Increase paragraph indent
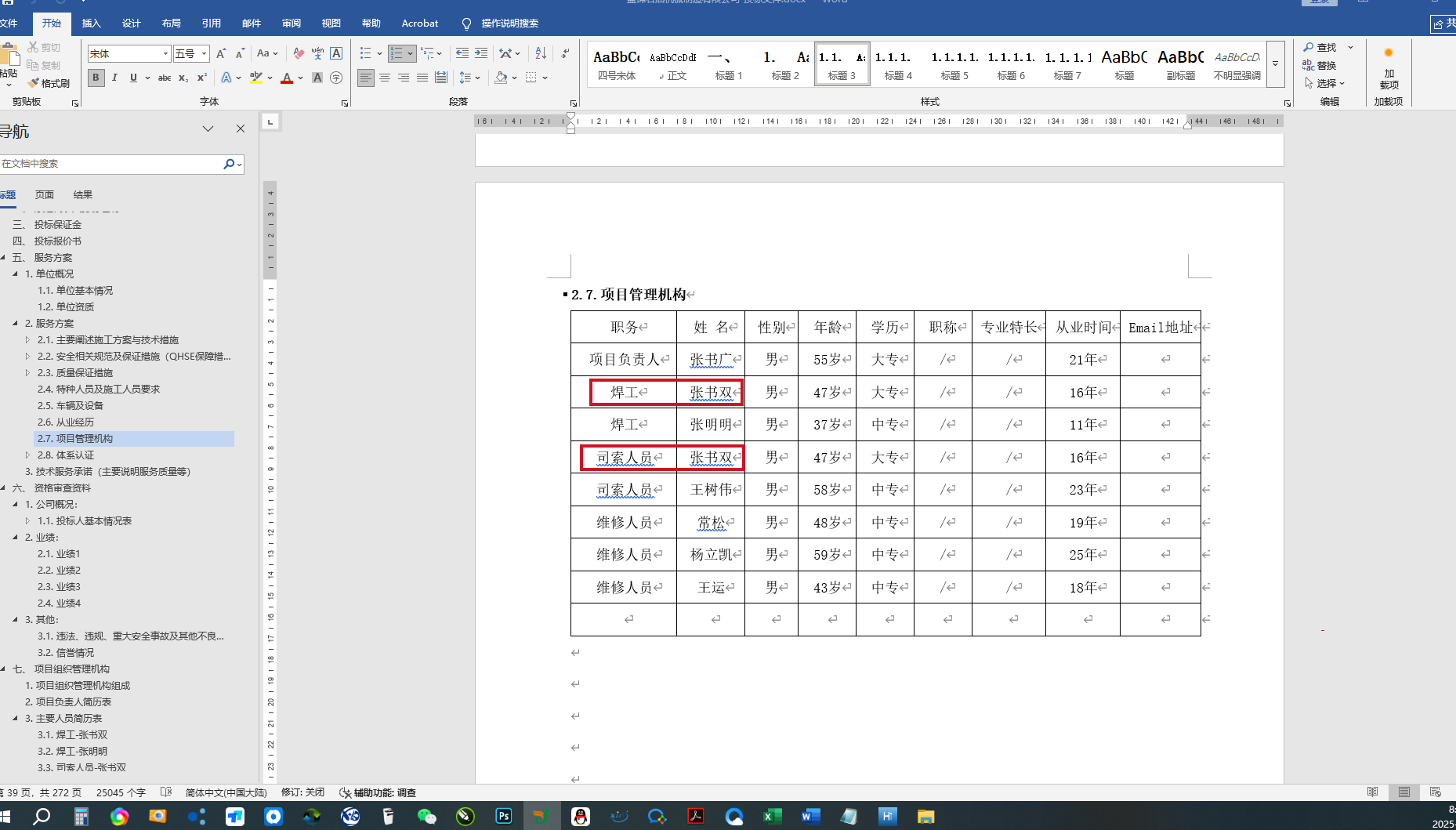This screenshot has width=1456, height=830. pos(481,53)
